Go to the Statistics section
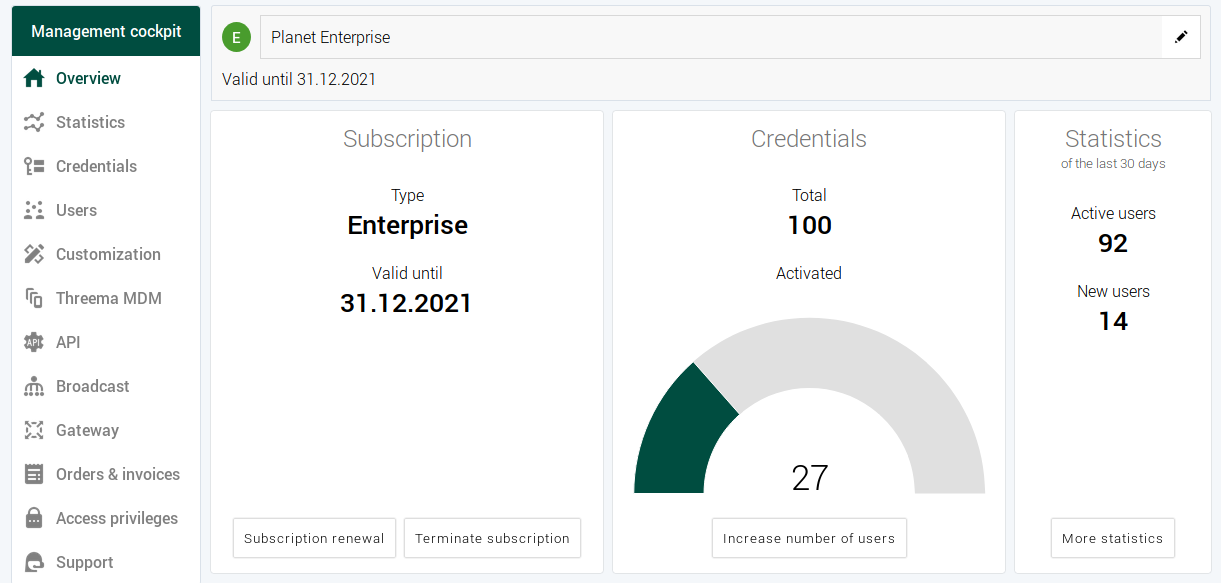1221x583 pixels. [106, 122]
